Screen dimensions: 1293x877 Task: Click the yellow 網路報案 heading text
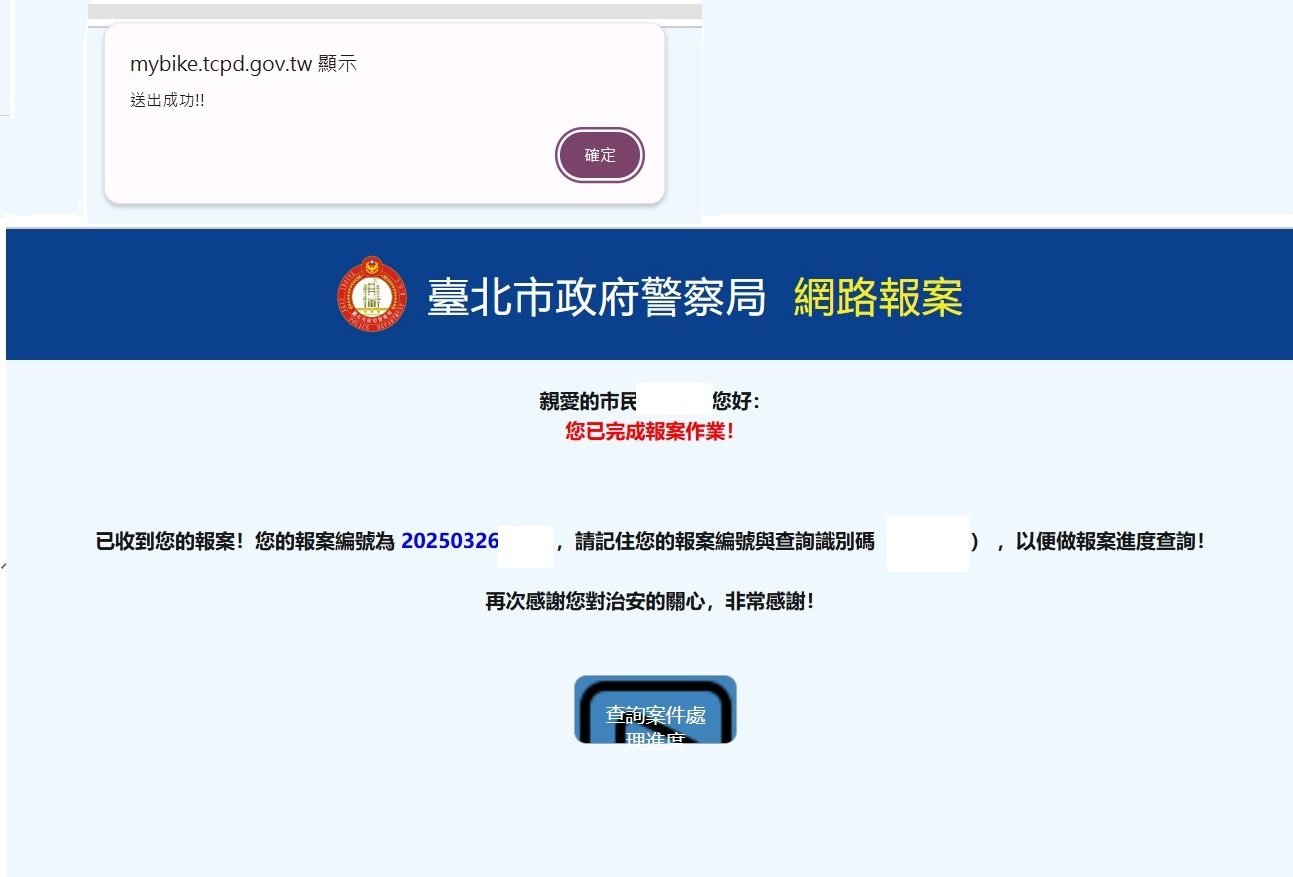coord(878,297)
